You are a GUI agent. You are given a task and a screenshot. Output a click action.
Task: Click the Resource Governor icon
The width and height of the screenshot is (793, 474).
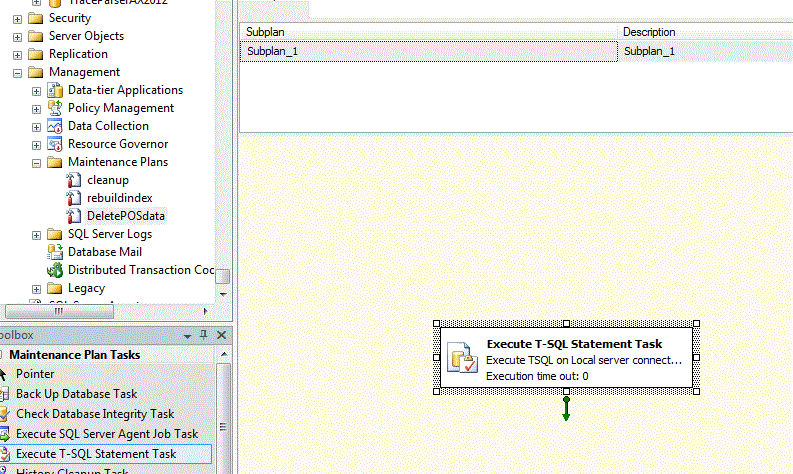pyautogui.click(x=55, y=144)
